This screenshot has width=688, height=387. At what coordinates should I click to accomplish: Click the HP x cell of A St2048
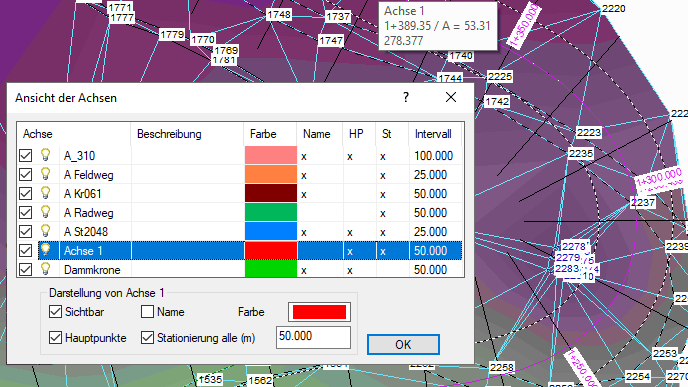[350, 232]
